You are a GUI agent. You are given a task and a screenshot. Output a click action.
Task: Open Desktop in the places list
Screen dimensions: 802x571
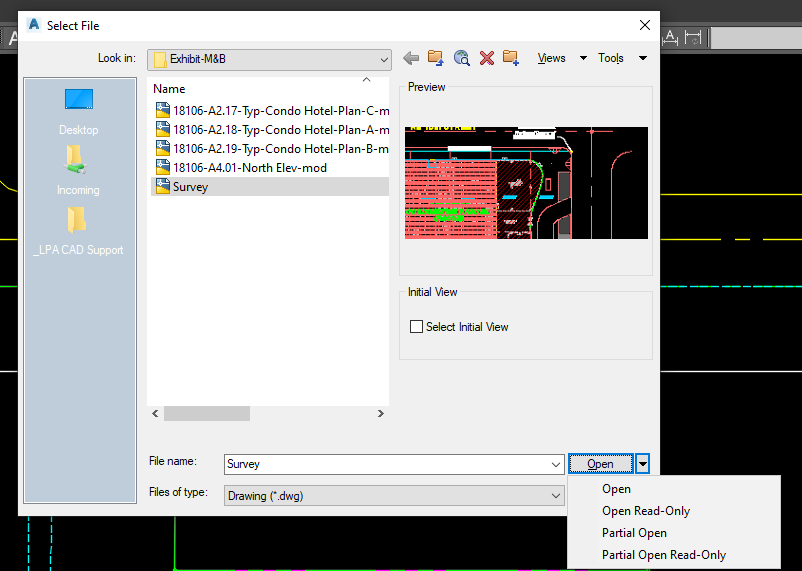(x=79, y=112)
